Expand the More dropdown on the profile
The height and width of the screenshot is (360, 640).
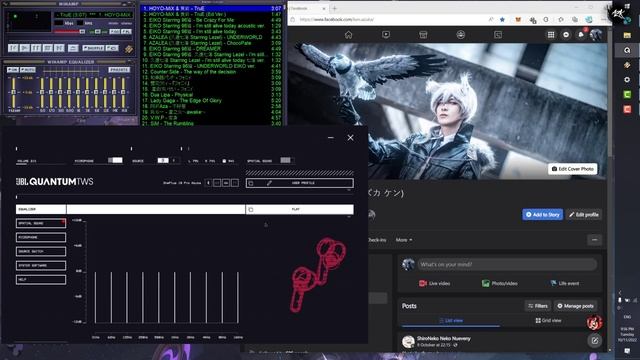click(404, 240)
